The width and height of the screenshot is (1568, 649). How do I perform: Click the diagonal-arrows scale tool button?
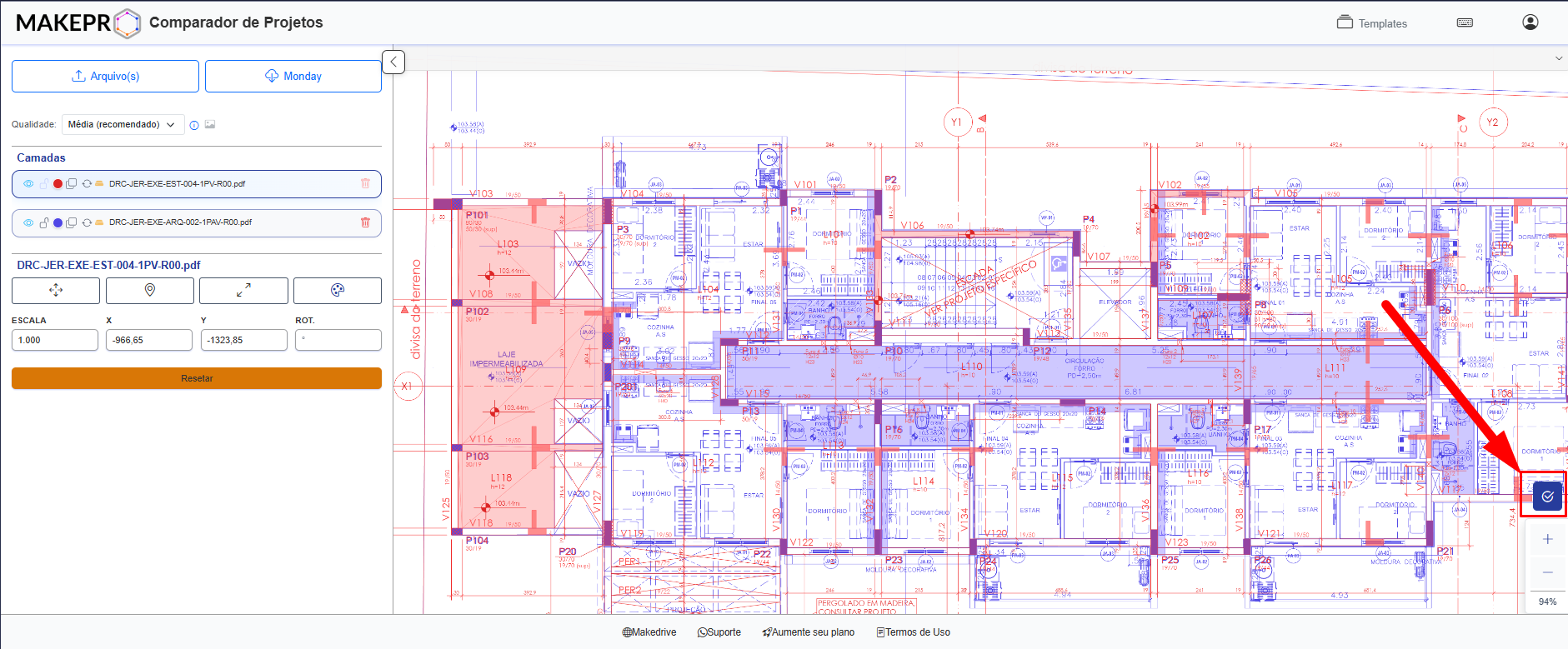tap(243, 290)
